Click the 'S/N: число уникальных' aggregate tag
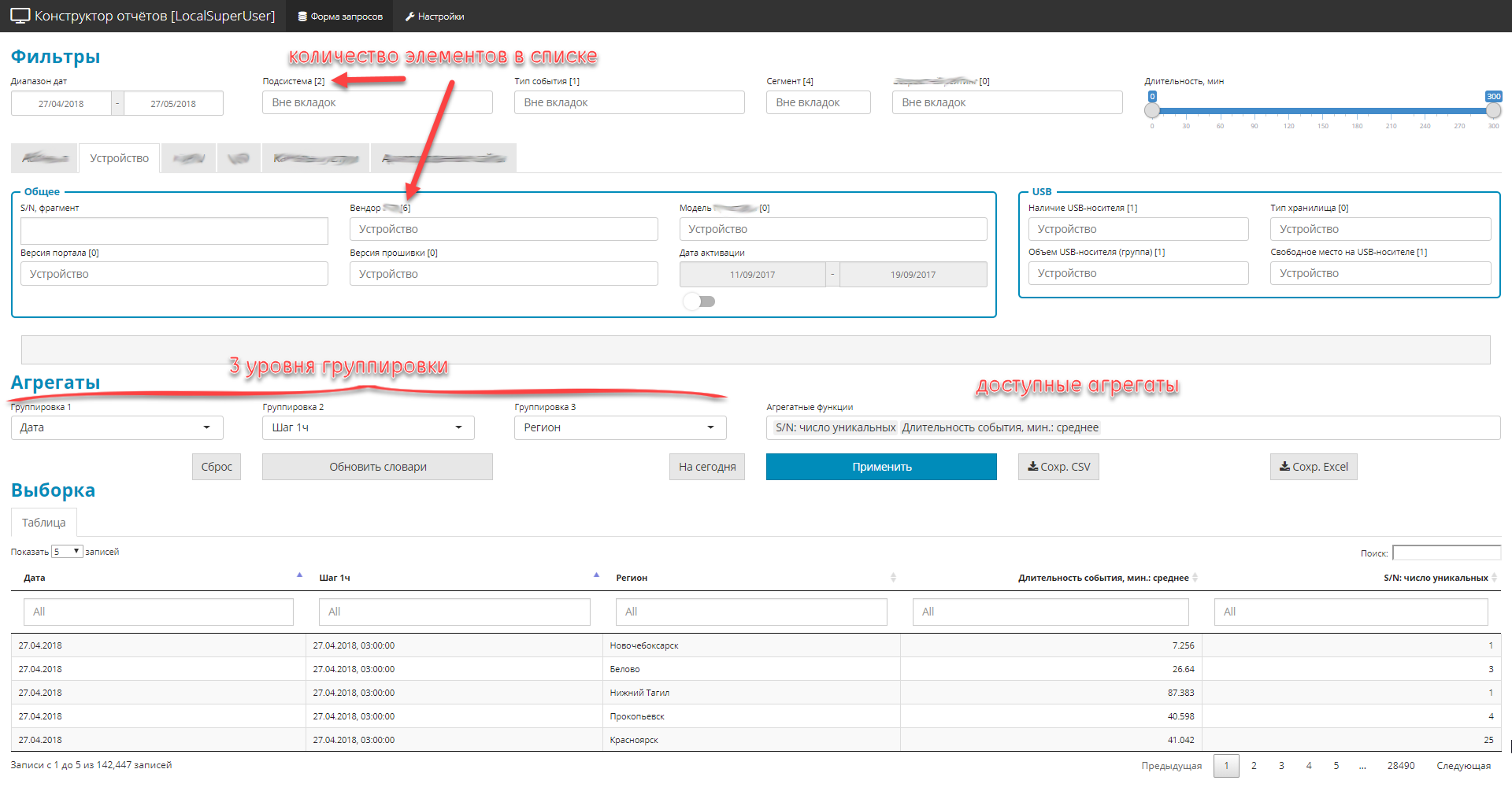Screen dimensions: 1512x795 [x=836, y=427]
